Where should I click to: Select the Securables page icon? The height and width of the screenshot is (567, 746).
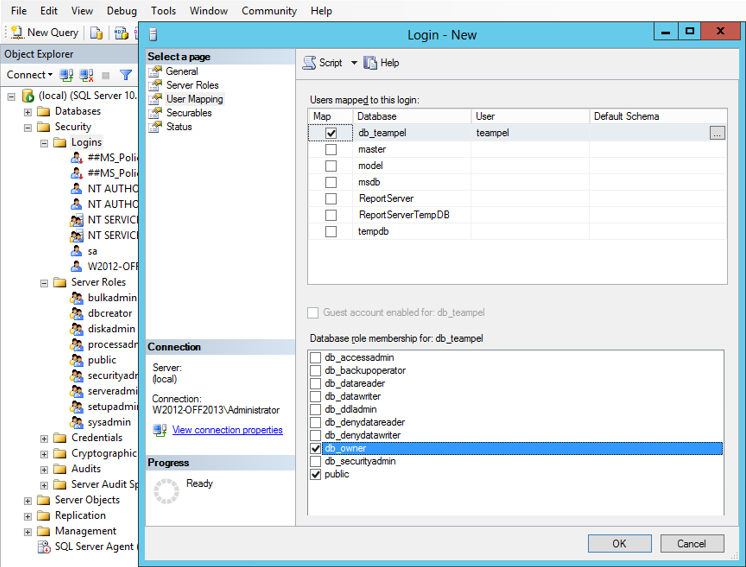155,113
